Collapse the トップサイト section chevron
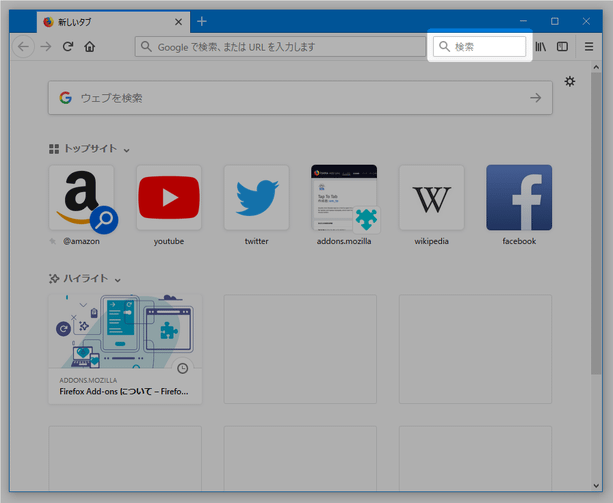Image resolution: width=613 pixels, height=503 pixels. (126, 150)
